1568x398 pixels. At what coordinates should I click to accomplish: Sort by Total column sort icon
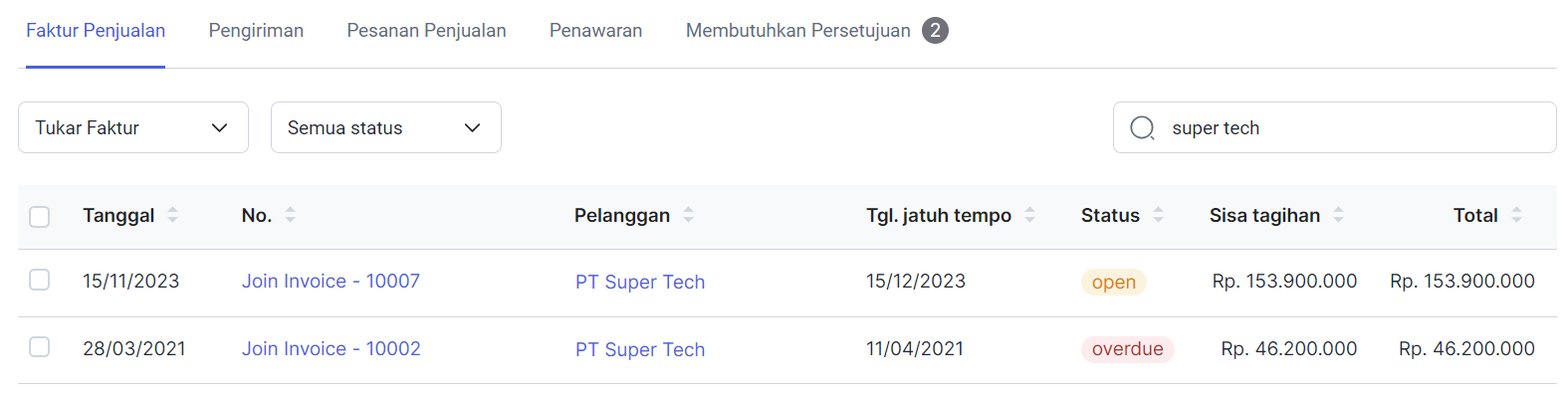tap(1516, 215)
